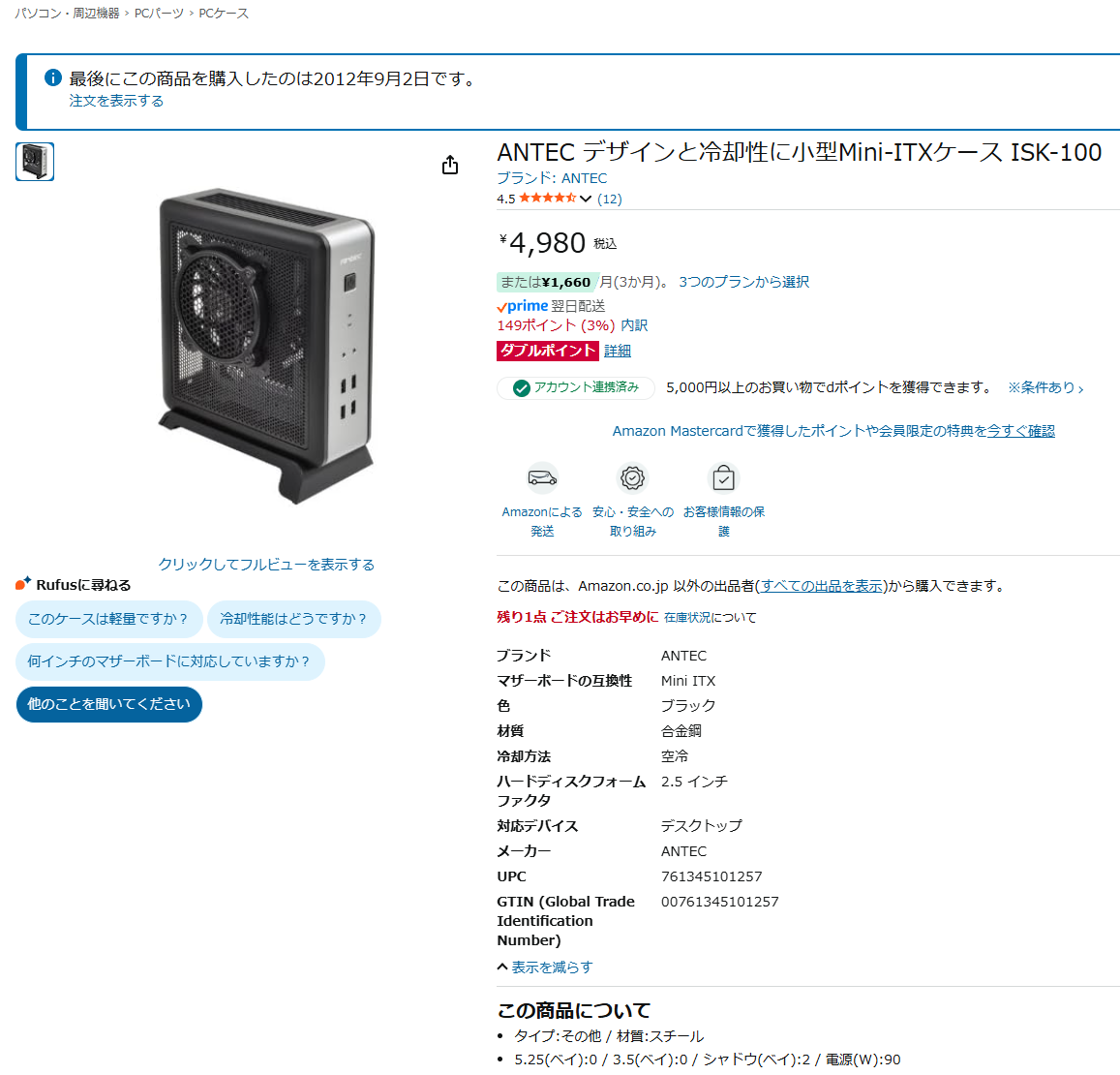
Task: Click 注文を表示する order link
Action: (116, 101)
